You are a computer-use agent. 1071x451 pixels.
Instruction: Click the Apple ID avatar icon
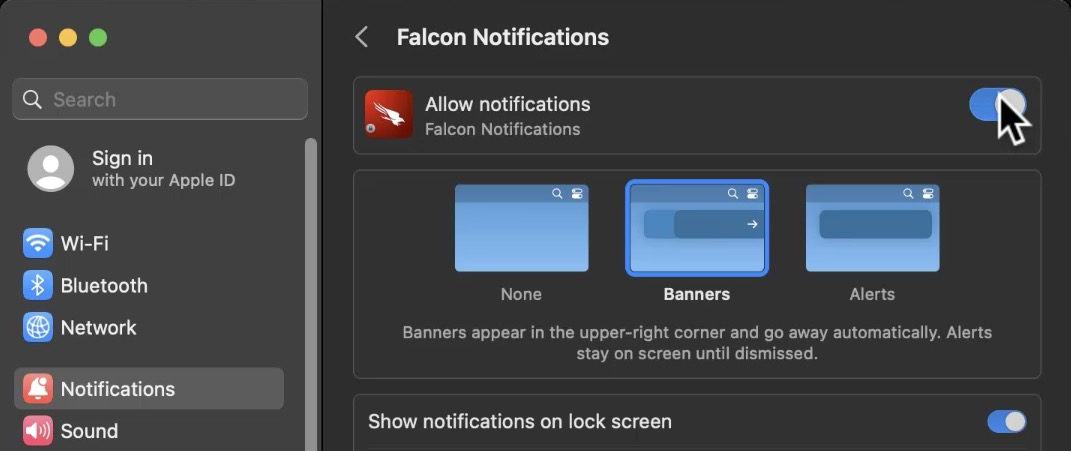(x=51, y=169)
